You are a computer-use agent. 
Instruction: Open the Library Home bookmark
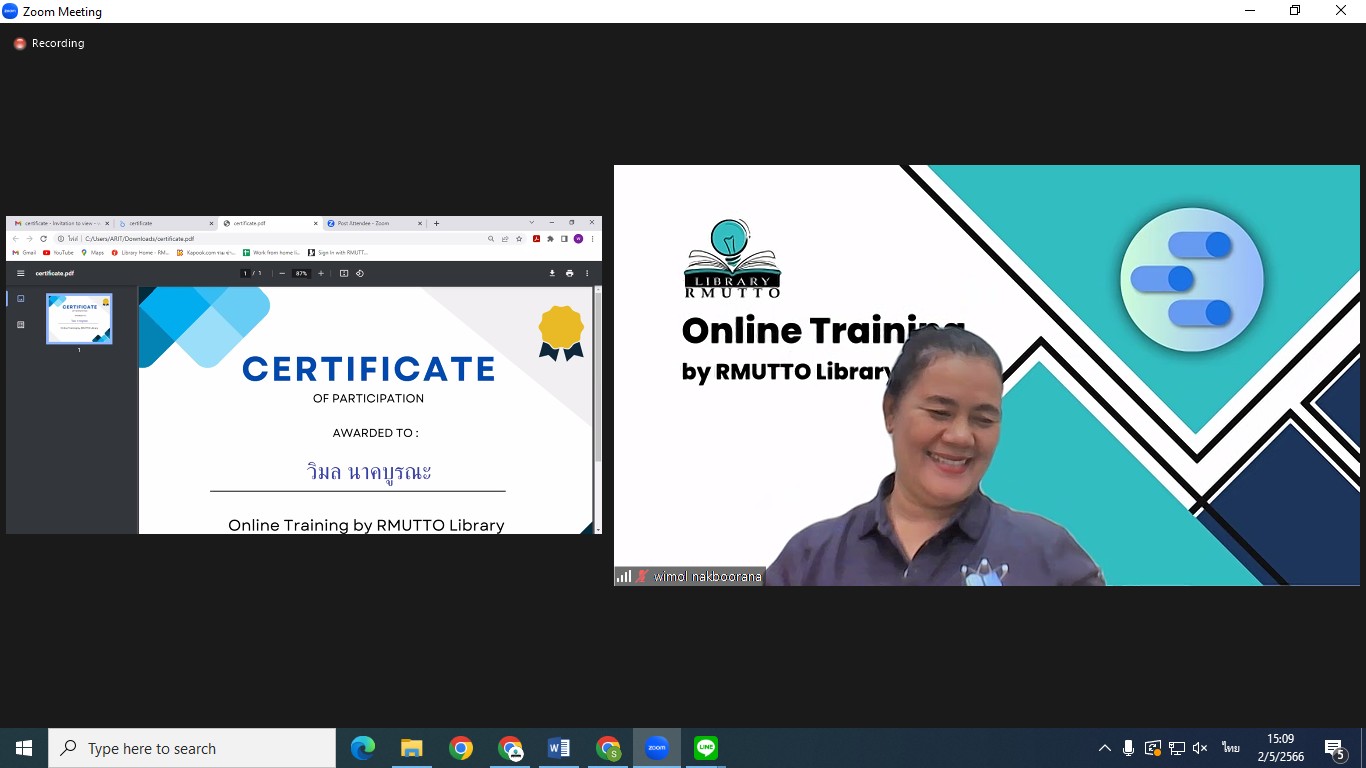(141, 253)
